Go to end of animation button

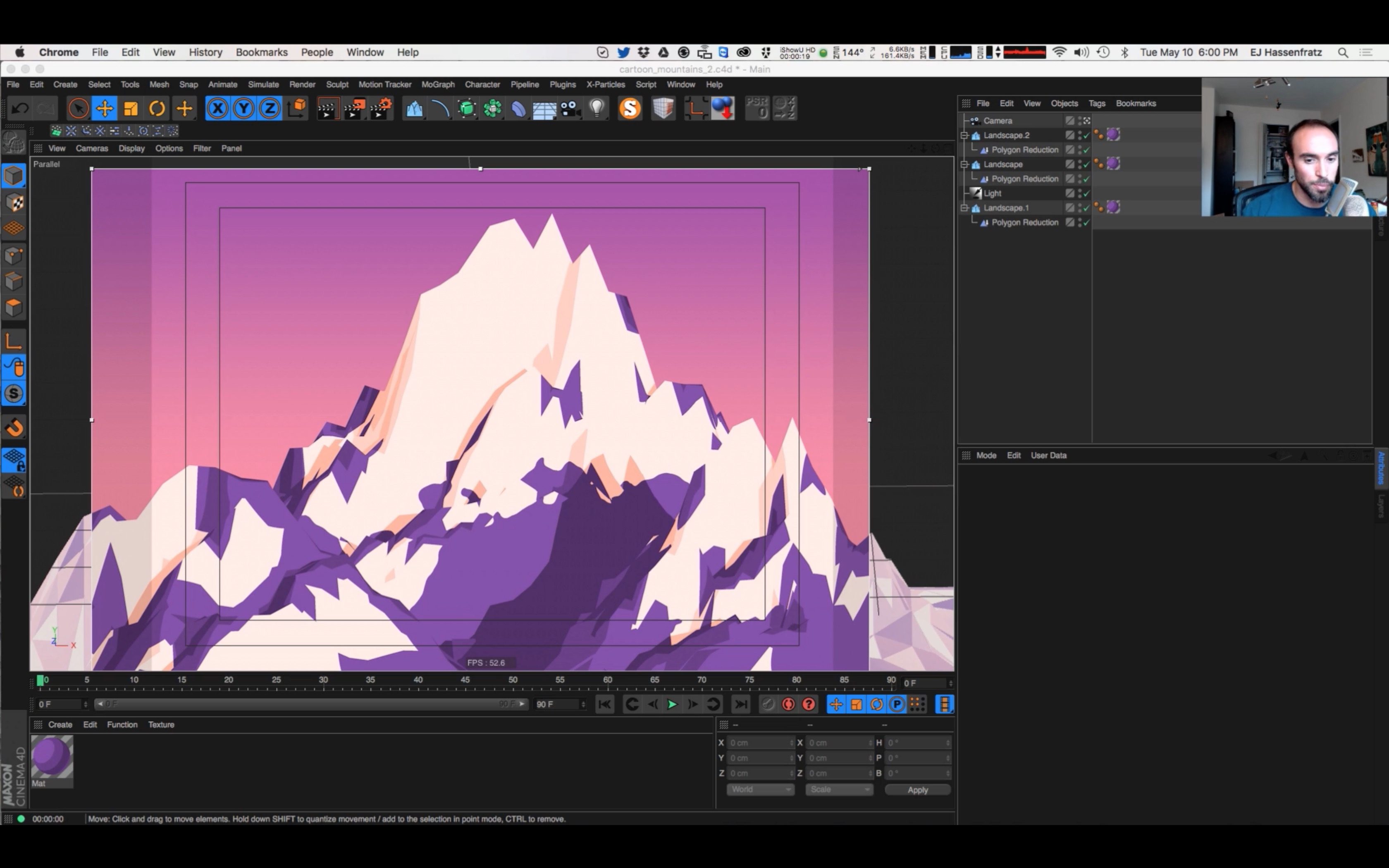coord(741,704)
